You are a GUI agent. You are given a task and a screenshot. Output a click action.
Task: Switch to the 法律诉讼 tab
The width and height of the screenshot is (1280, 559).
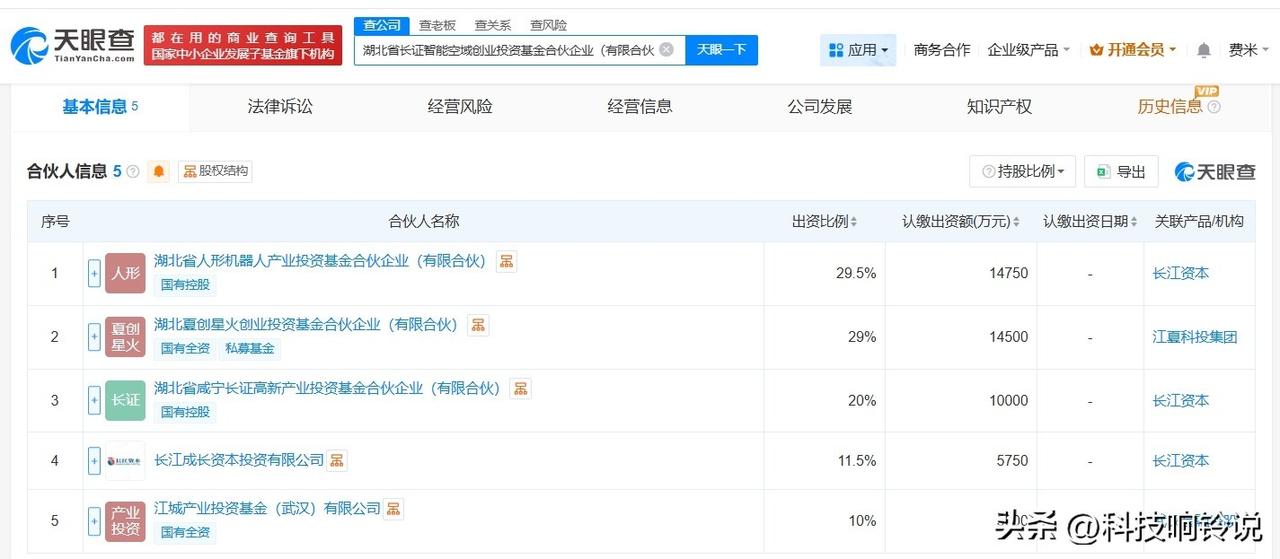(x=280, y=107)
